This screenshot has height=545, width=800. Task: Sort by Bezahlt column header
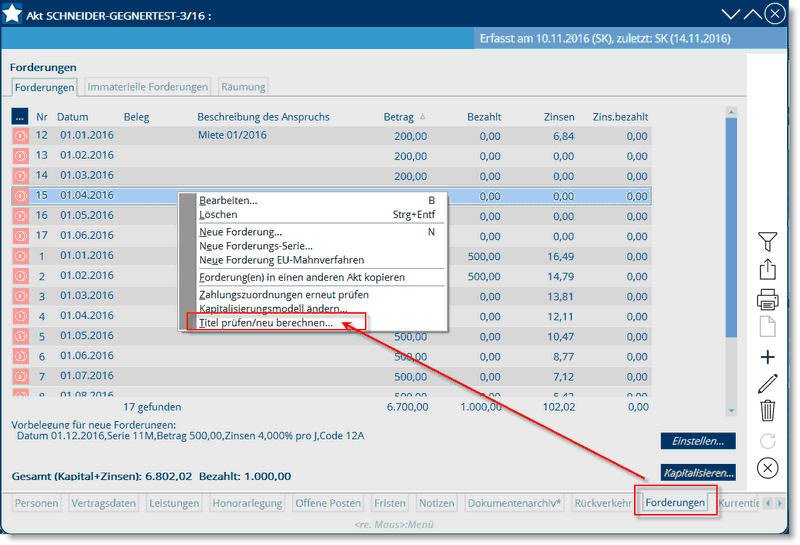click(x=484, y=117)
